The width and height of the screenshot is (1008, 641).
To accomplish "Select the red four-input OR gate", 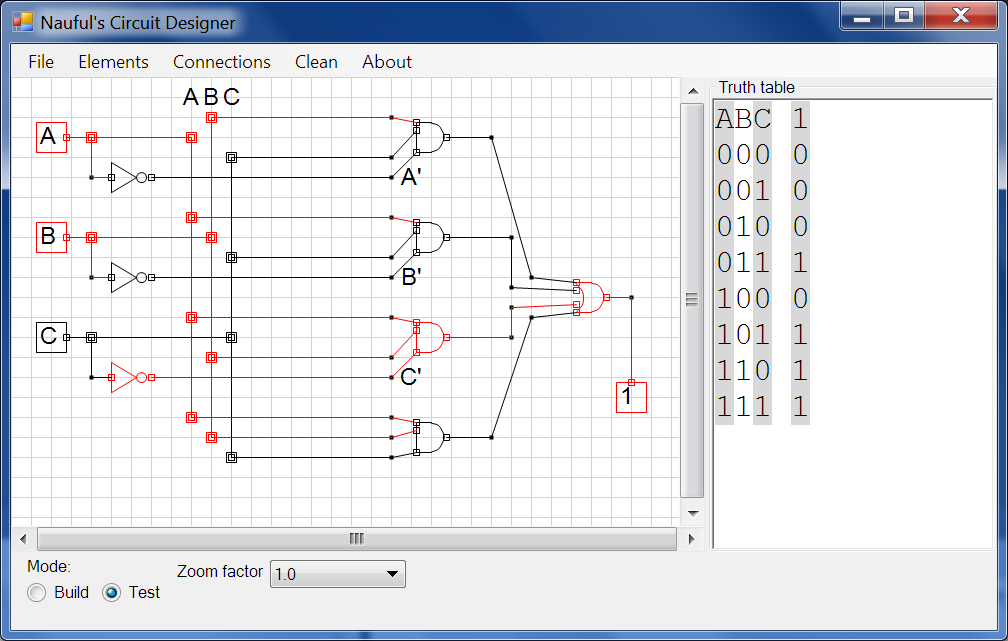I will 591,298.
